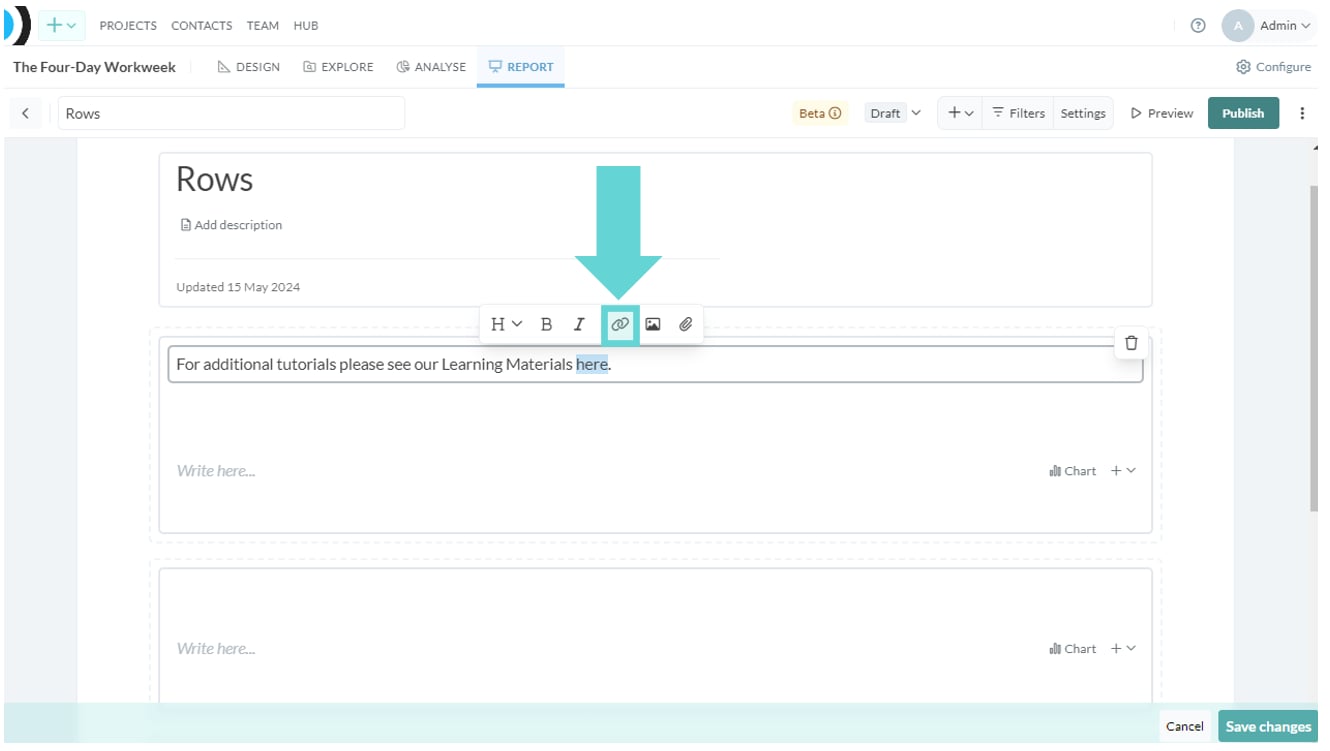Click the Admin avatar circle

tap(1238, 26)
